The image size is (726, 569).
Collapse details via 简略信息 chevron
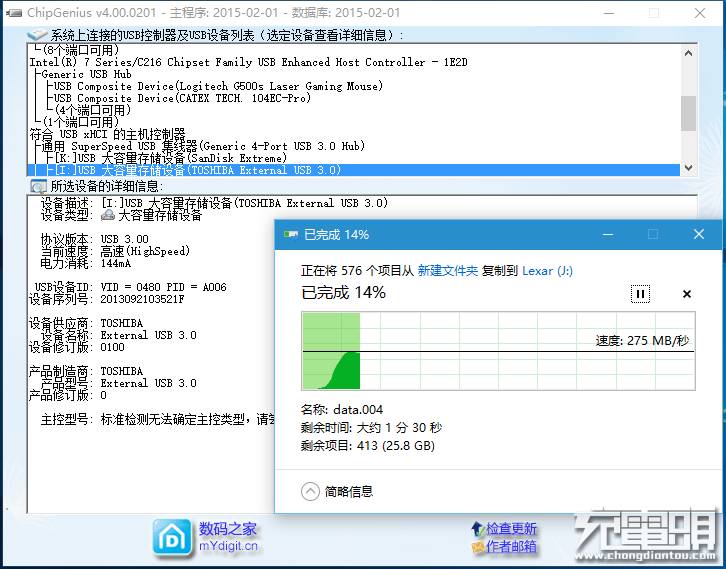pyautogui.click(x=310, y=491)
